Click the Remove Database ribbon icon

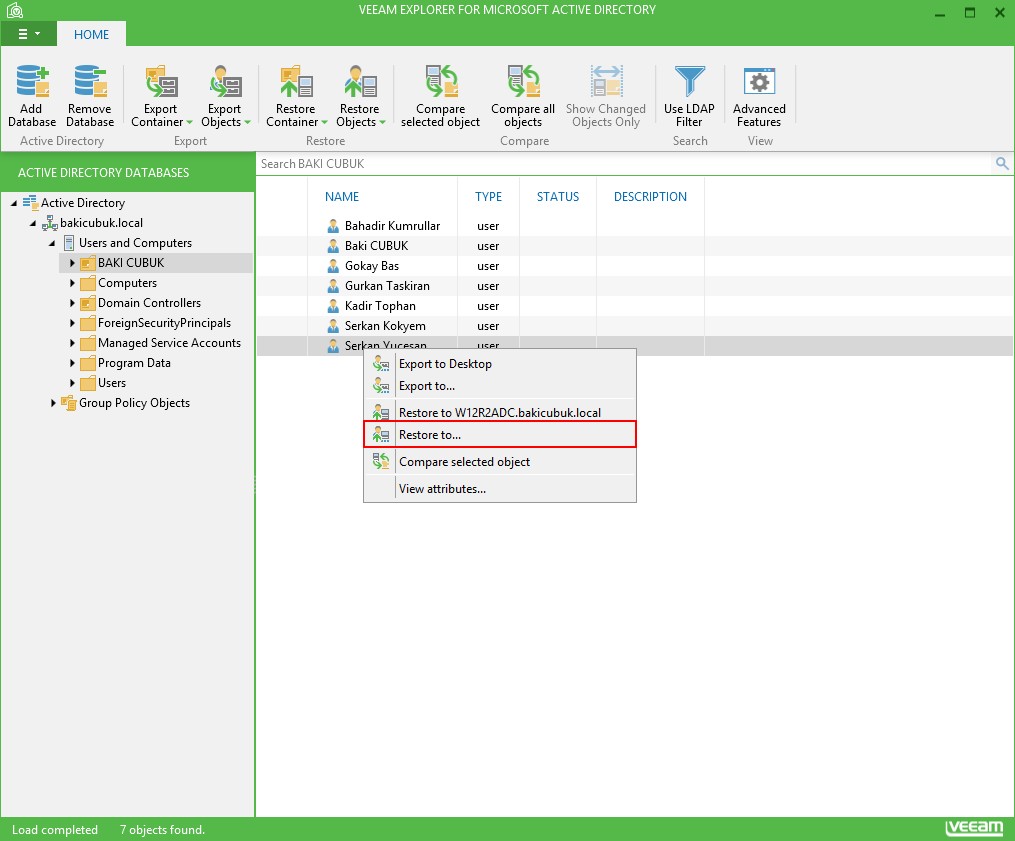coord(90,81)
